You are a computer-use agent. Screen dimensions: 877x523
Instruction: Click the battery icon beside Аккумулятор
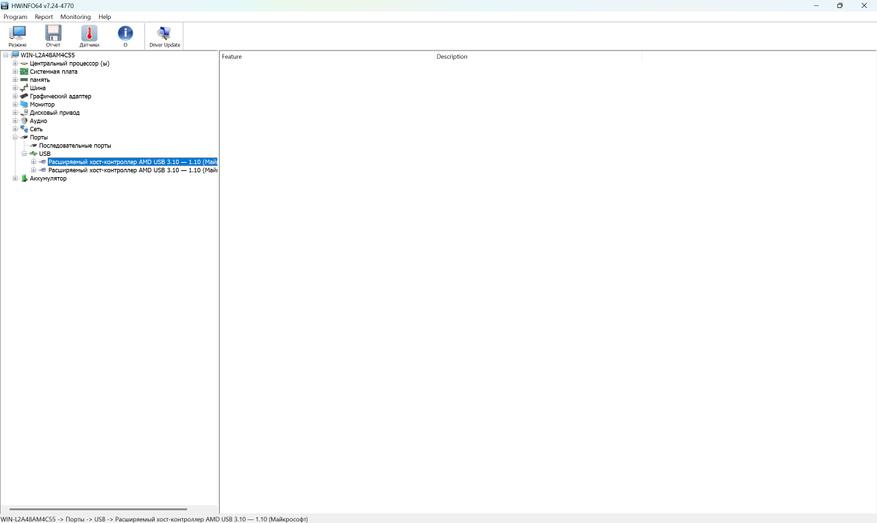[24, 178]
